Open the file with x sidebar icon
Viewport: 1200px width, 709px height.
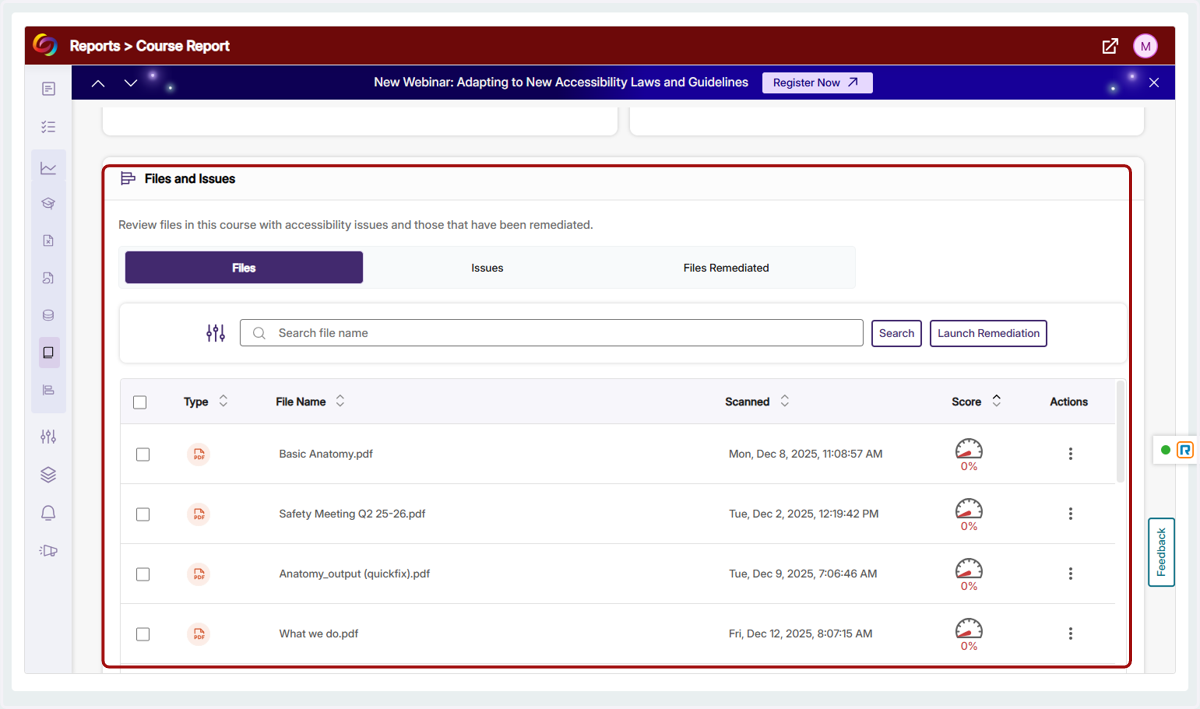point(48,240)
